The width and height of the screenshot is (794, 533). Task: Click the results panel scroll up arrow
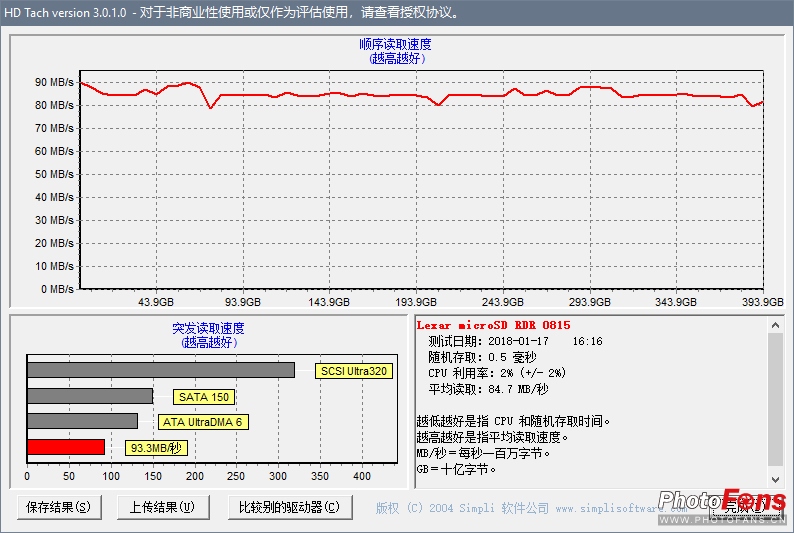pyautogui.click(x=775, y=325)
